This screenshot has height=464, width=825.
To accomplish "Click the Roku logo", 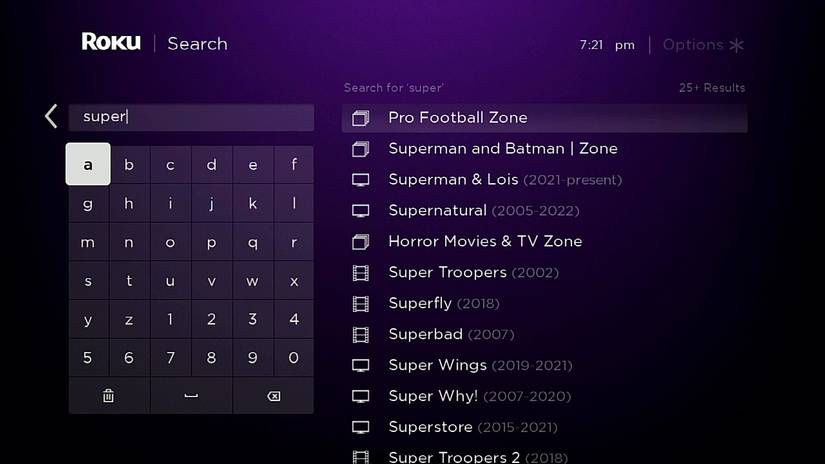I will 111,43.
